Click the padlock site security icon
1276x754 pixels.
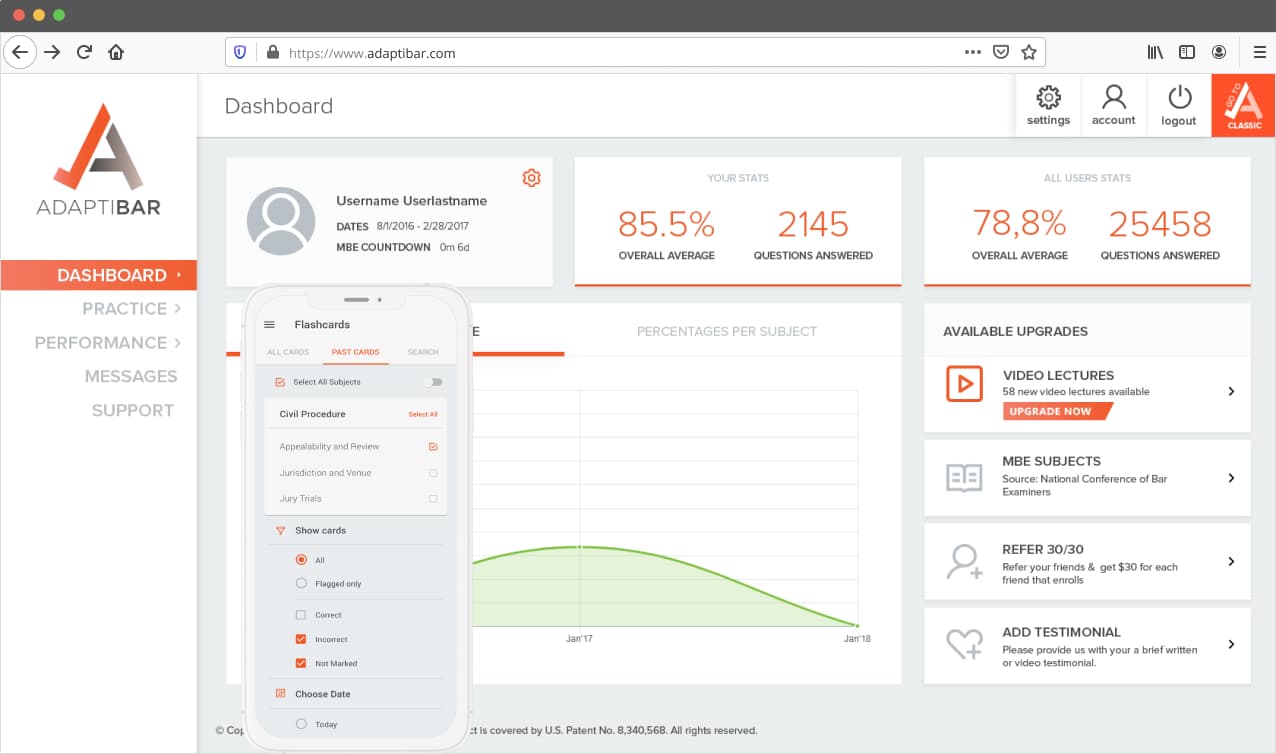tap(271, 52)
